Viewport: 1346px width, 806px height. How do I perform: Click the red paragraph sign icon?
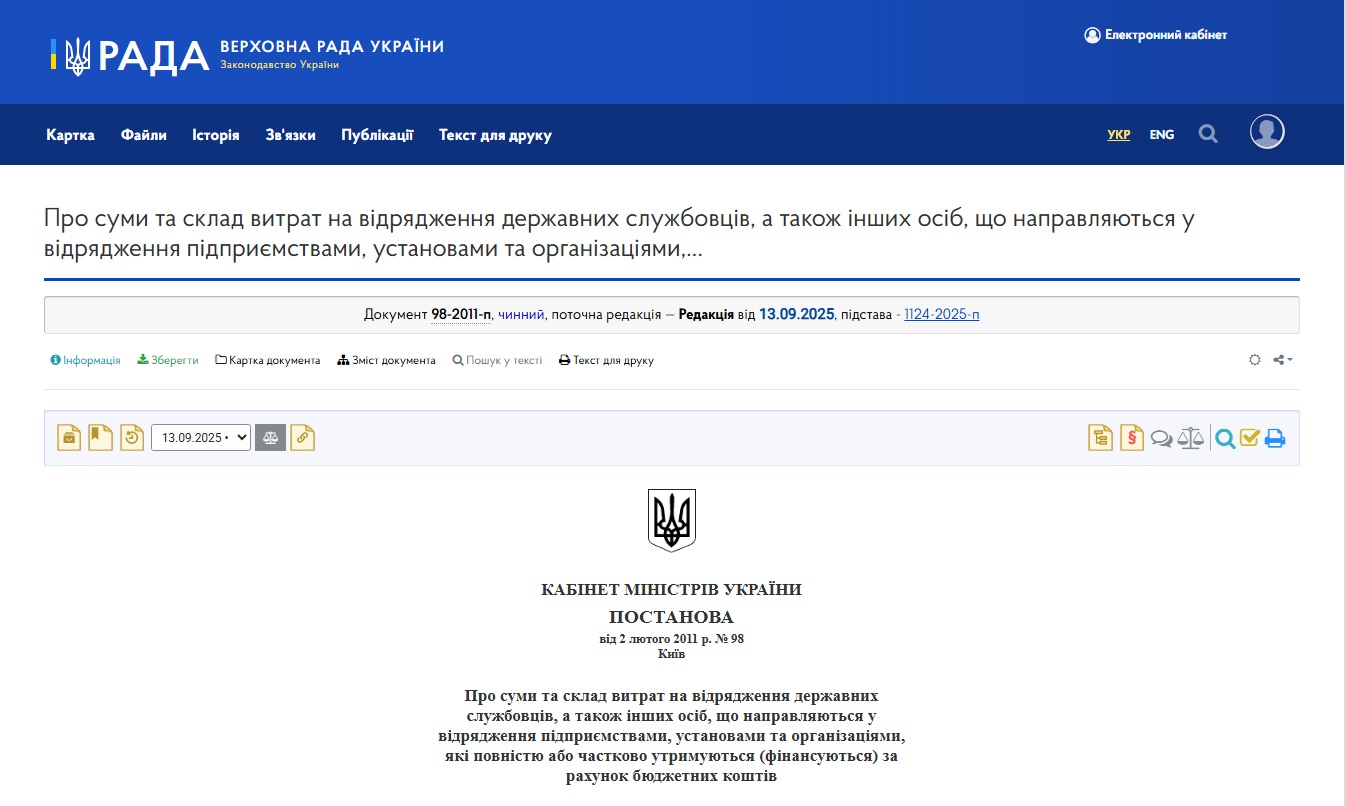coord(1131,438)
